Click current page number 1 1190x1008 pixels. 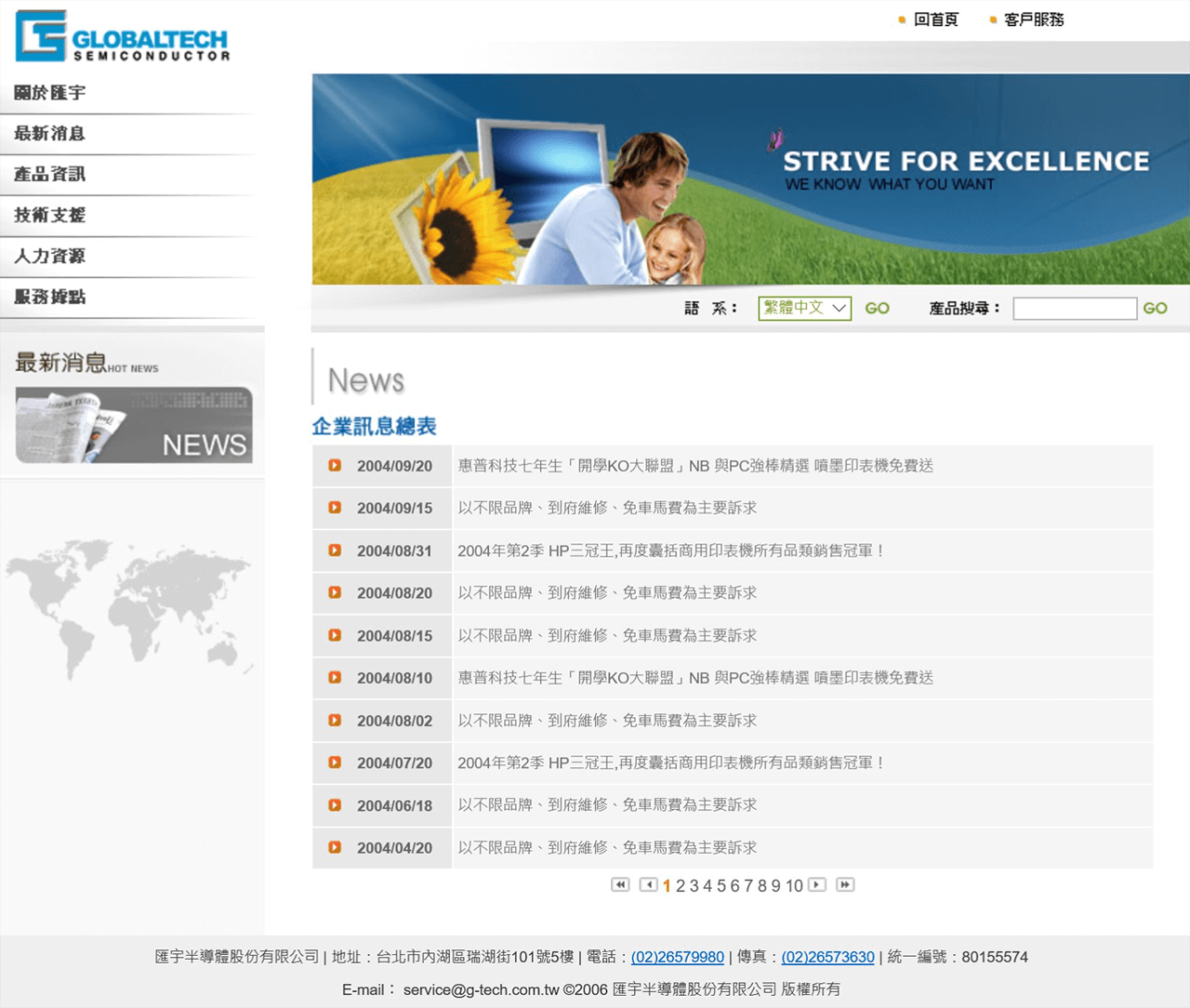point(667,886)
